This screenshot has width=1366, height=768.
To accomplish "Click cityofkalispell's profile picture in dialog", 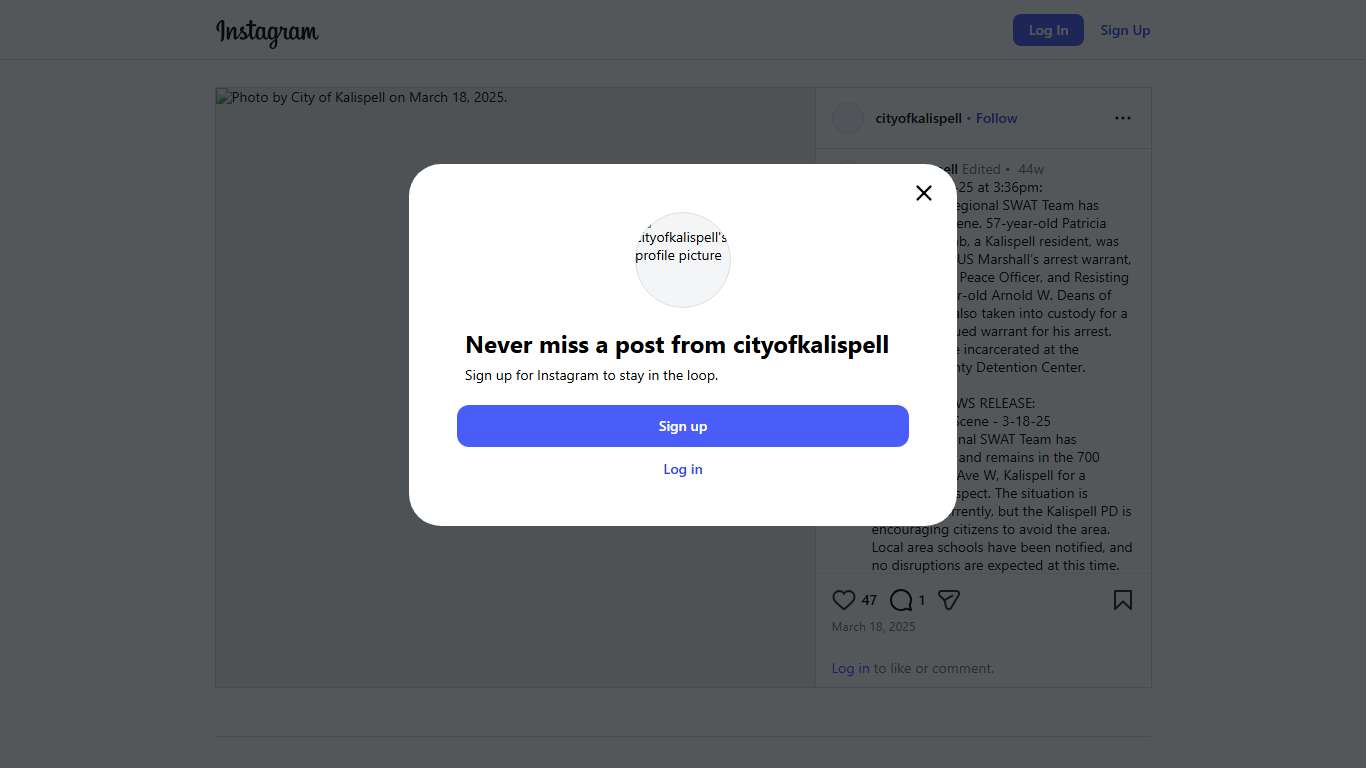I will pos(683,259).
